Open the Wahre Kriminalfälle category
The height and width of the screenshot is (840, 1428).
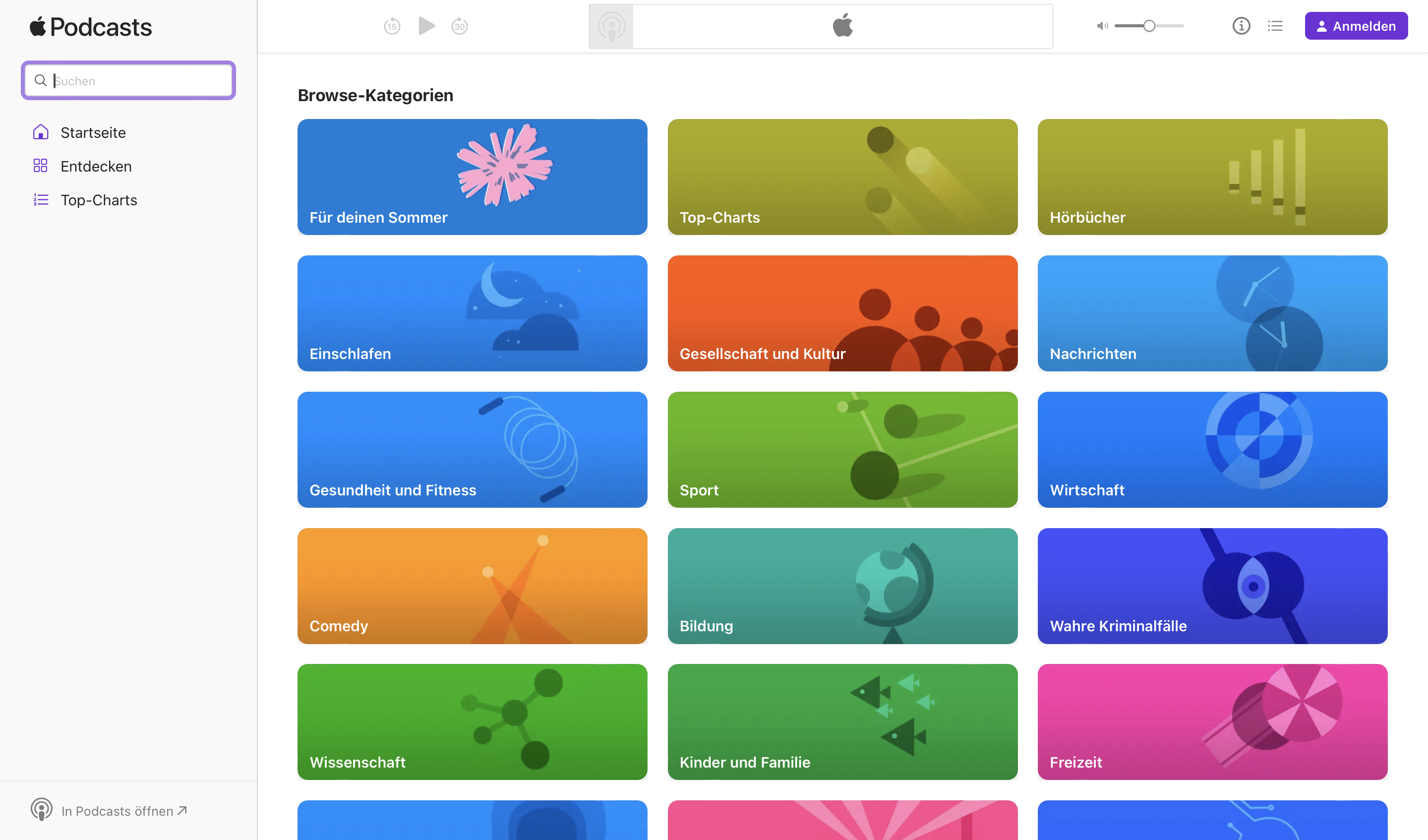pos(1212,586)
